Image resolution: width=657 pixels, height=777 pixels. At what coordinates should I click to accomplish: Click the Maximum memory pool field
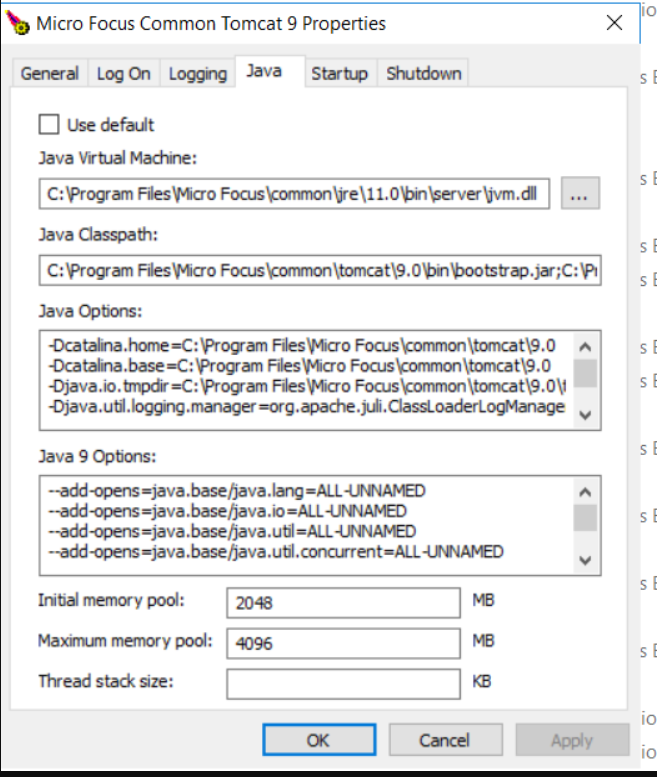point(343,642)
